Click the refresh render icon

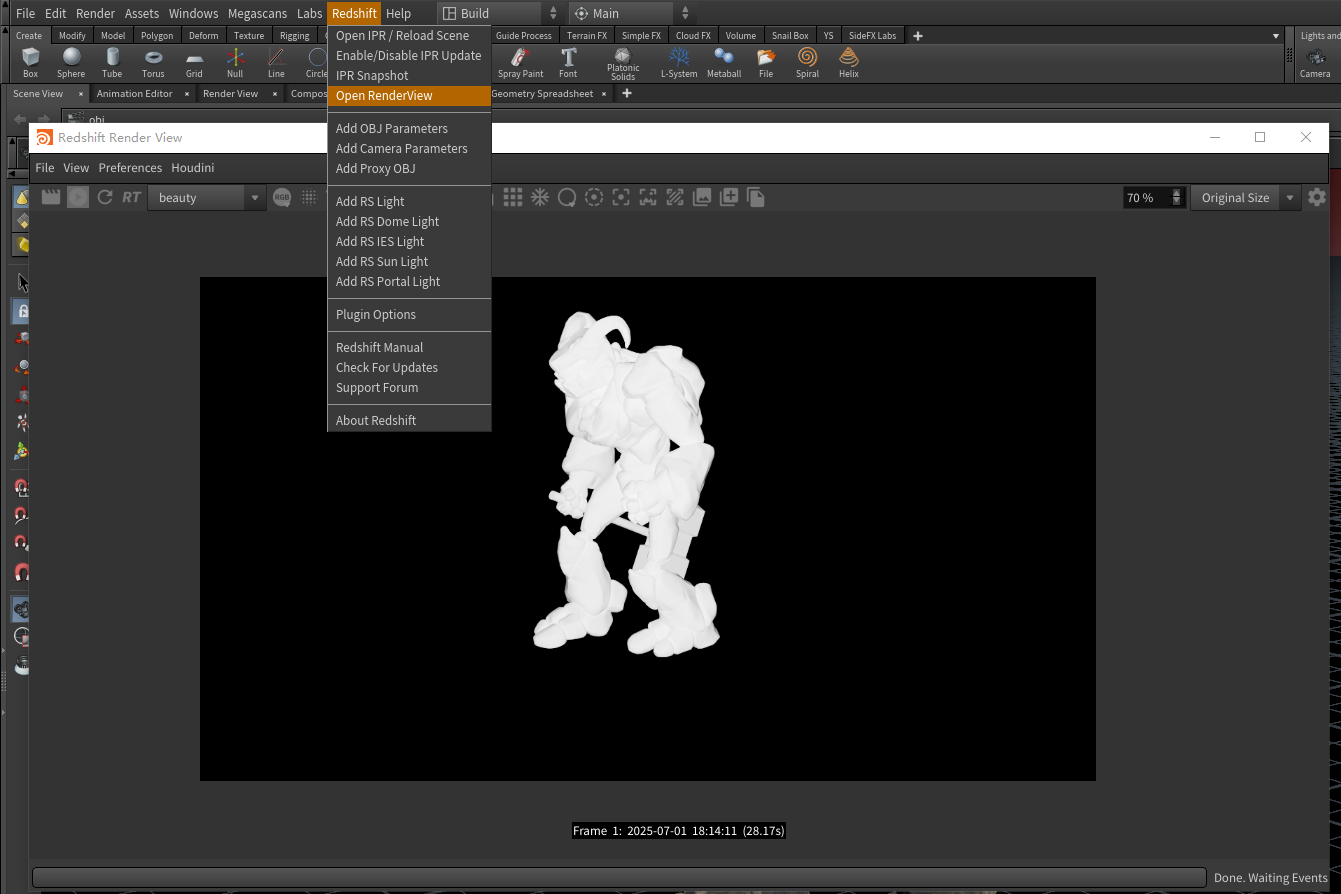pyautogui.click(x=105, y=198)
